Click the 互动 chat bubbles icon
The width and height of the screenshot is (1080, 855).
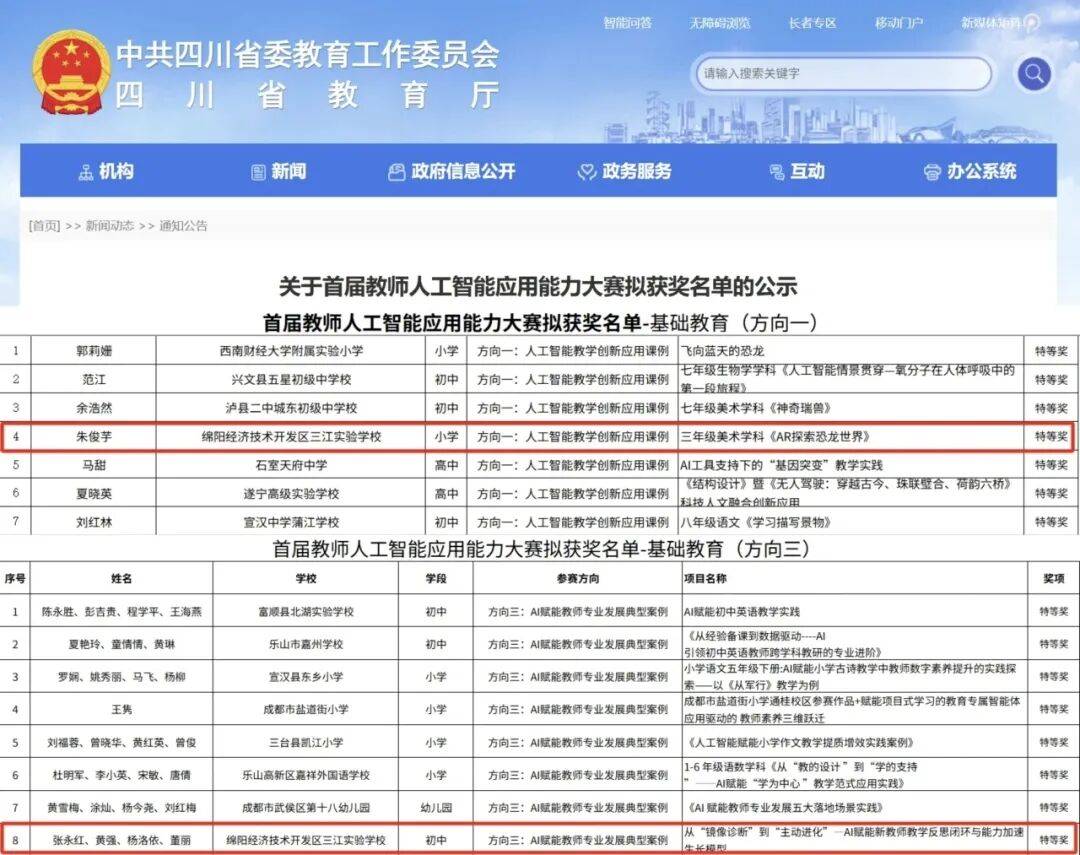[775, 172]
